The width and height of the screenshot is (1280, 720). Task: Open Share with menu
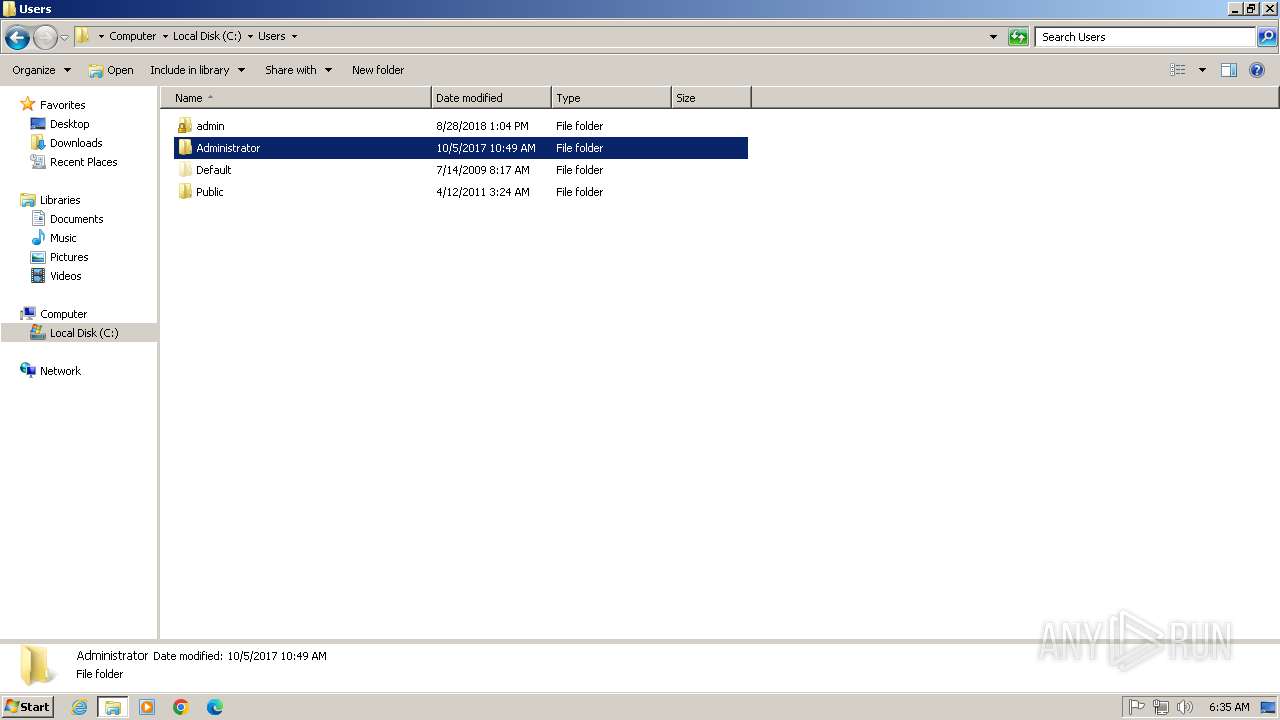298,70
